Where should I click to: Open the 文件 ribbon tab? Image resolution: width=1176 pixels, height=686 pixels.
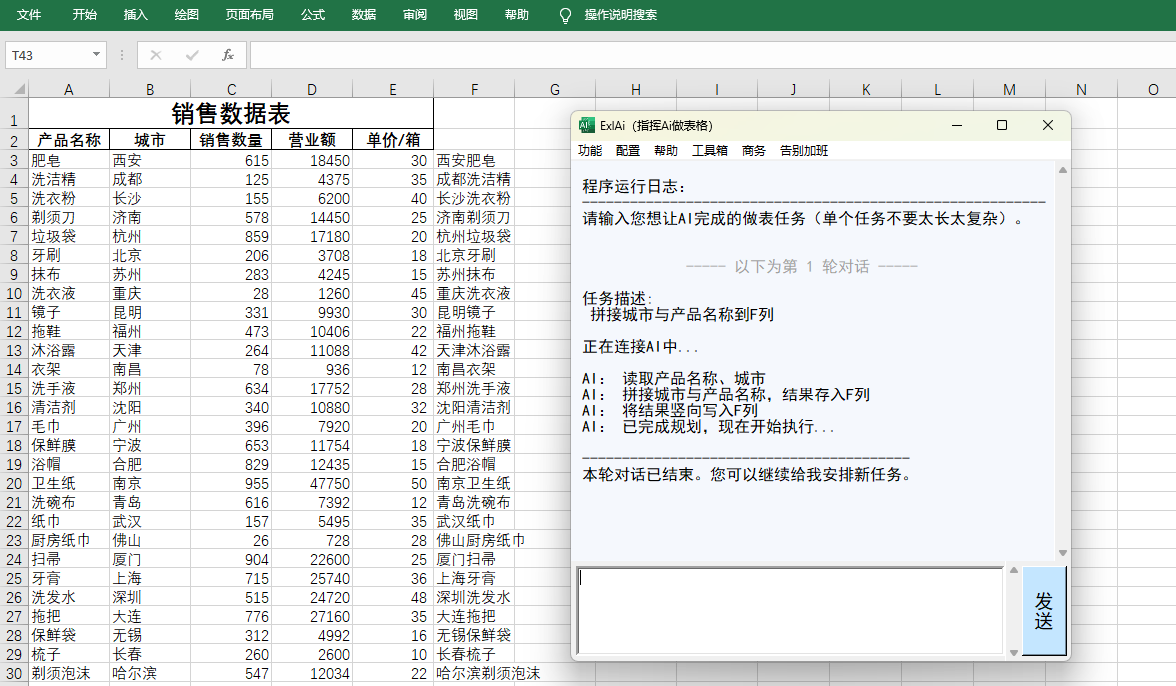coord(28,15)
